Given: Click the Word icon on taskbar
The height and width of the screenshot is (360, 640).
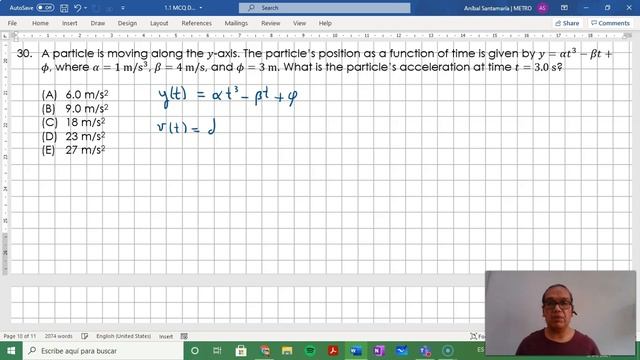Looking at the screenshot, I should [x=356, y=351].
